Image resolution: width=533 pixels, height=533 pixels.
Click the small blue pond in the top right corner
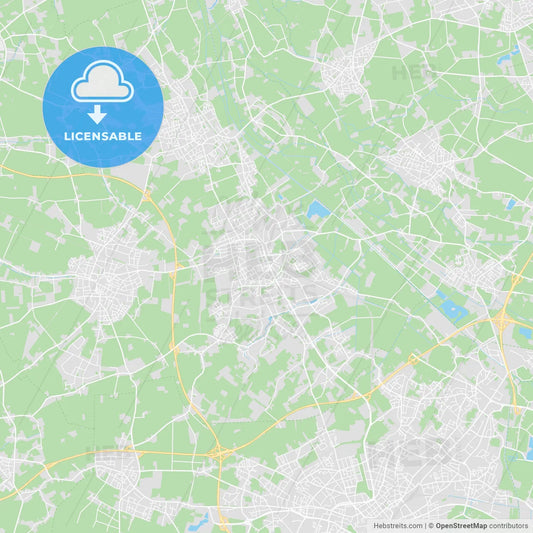tap(508, 57)
